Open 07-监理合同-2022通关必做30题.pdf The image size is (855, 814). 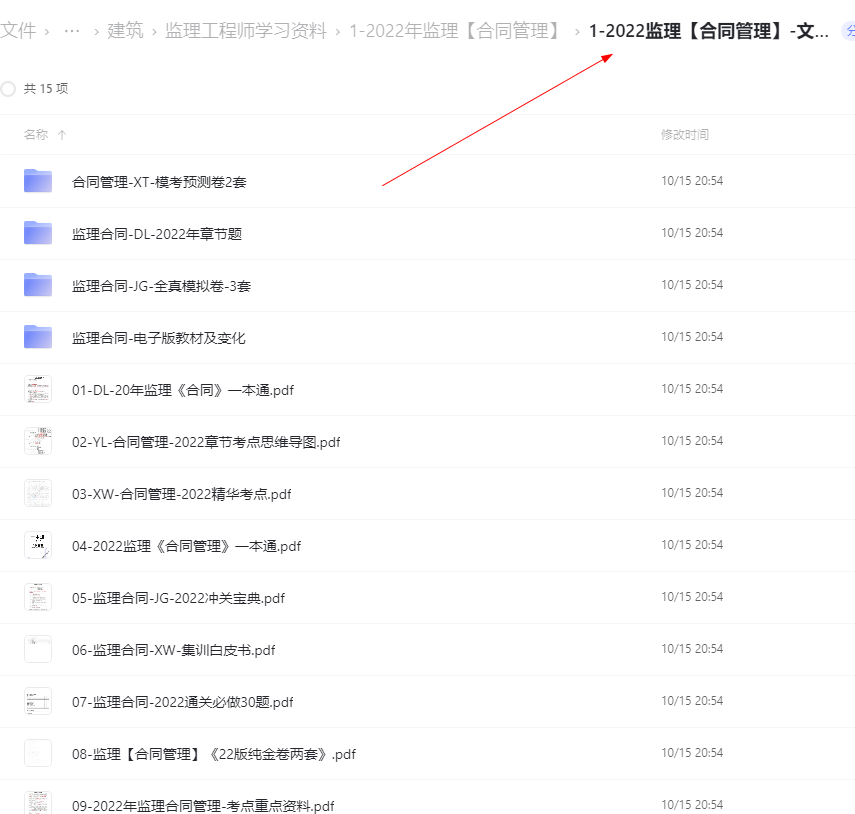point(183,702)
